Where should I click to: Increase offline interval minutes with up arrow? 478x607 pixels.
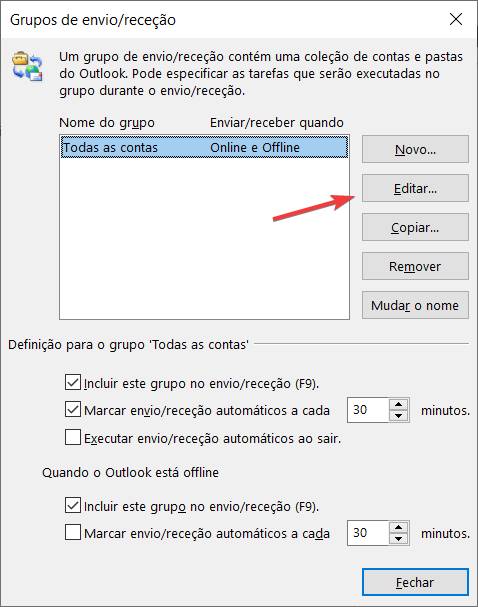click(x=399, y=528)
